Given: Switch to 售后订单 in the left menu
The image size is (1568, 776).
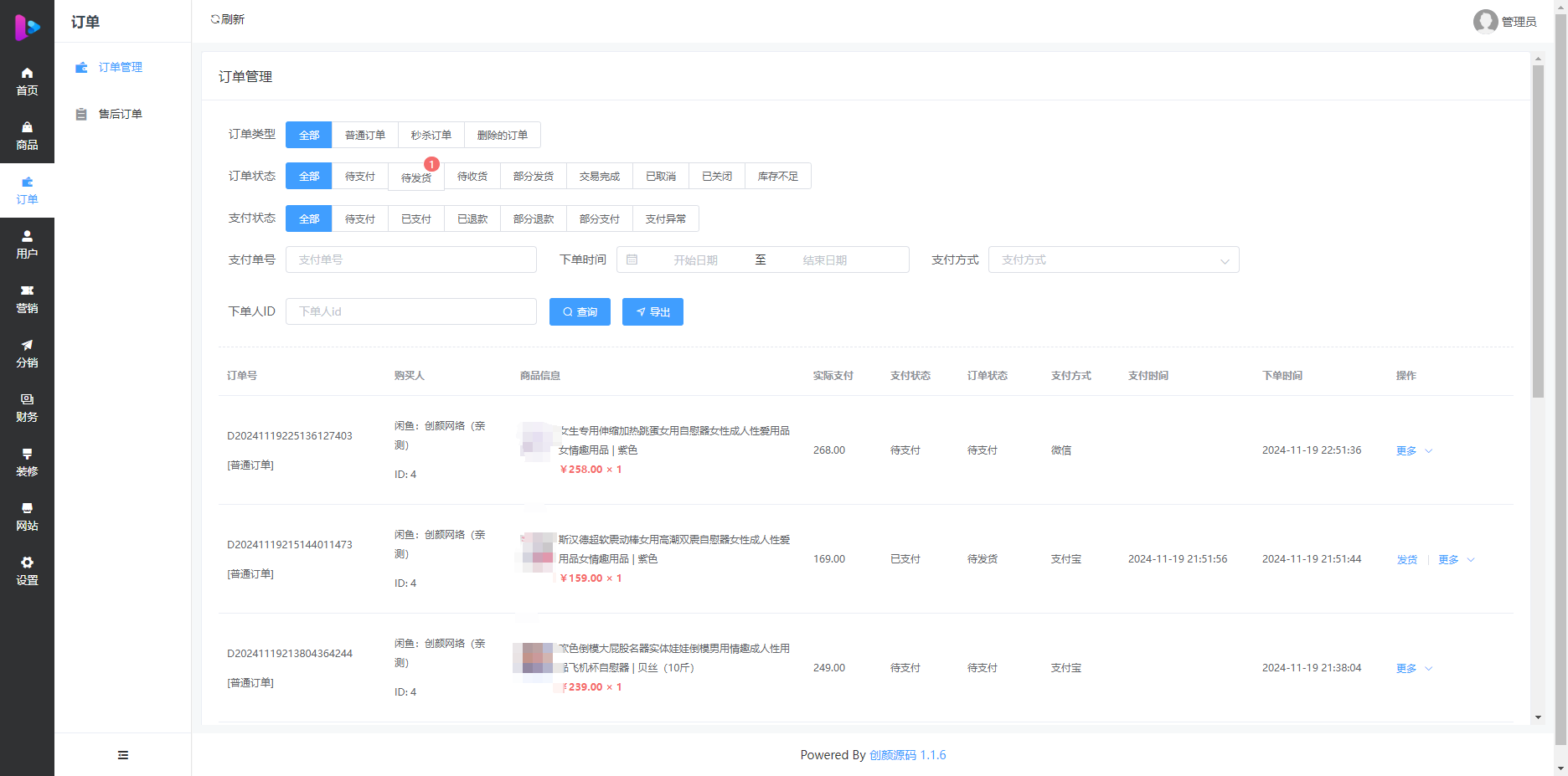Looking at the screenshot, I should 120,114.
